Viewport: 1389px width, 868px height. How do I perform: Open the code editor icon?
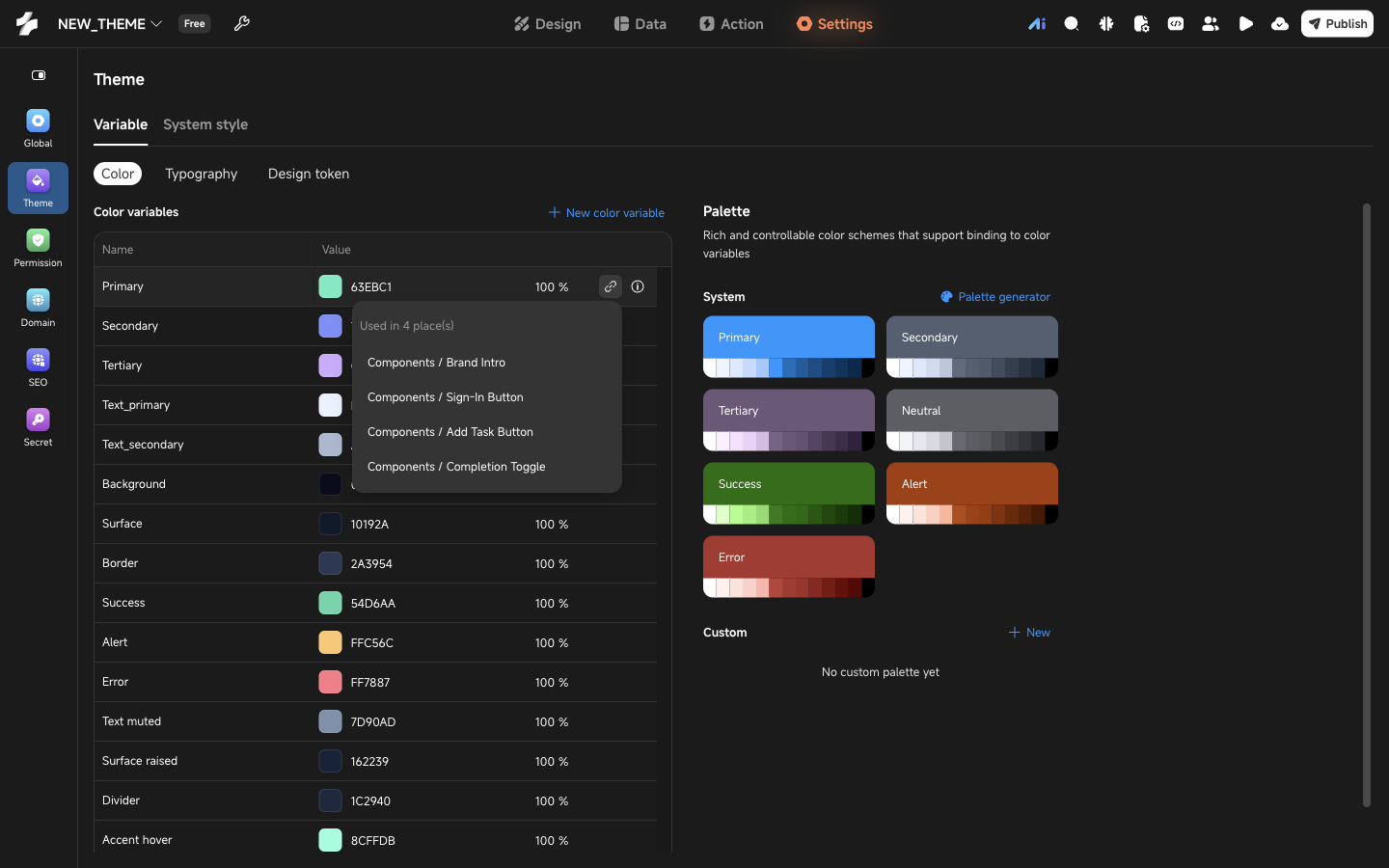[x=1176, y=24]
